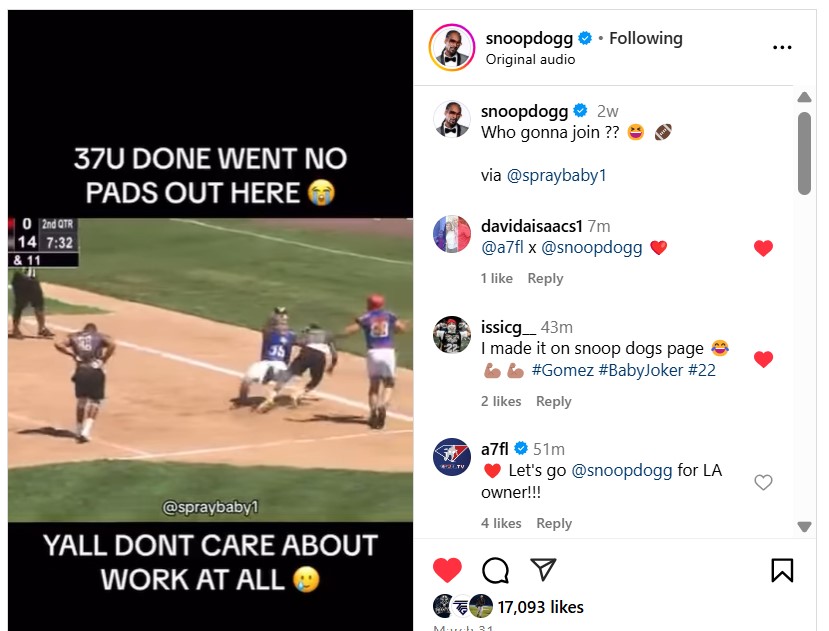Click the scrollbar down arrow

click(x=804, y=527)
